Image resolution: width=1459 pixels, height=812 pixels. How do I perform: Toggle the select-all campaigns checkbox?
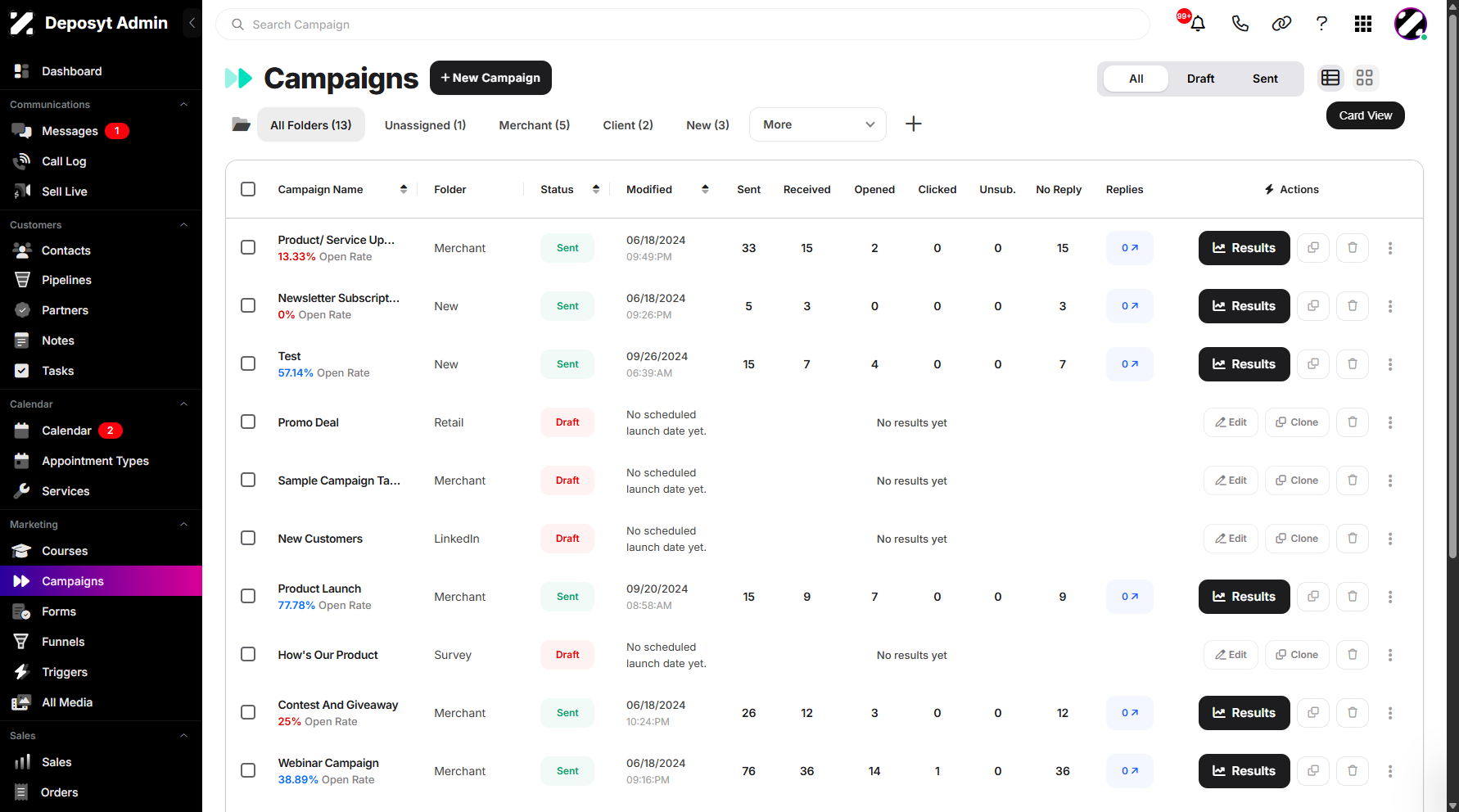[x=248, y=189]
